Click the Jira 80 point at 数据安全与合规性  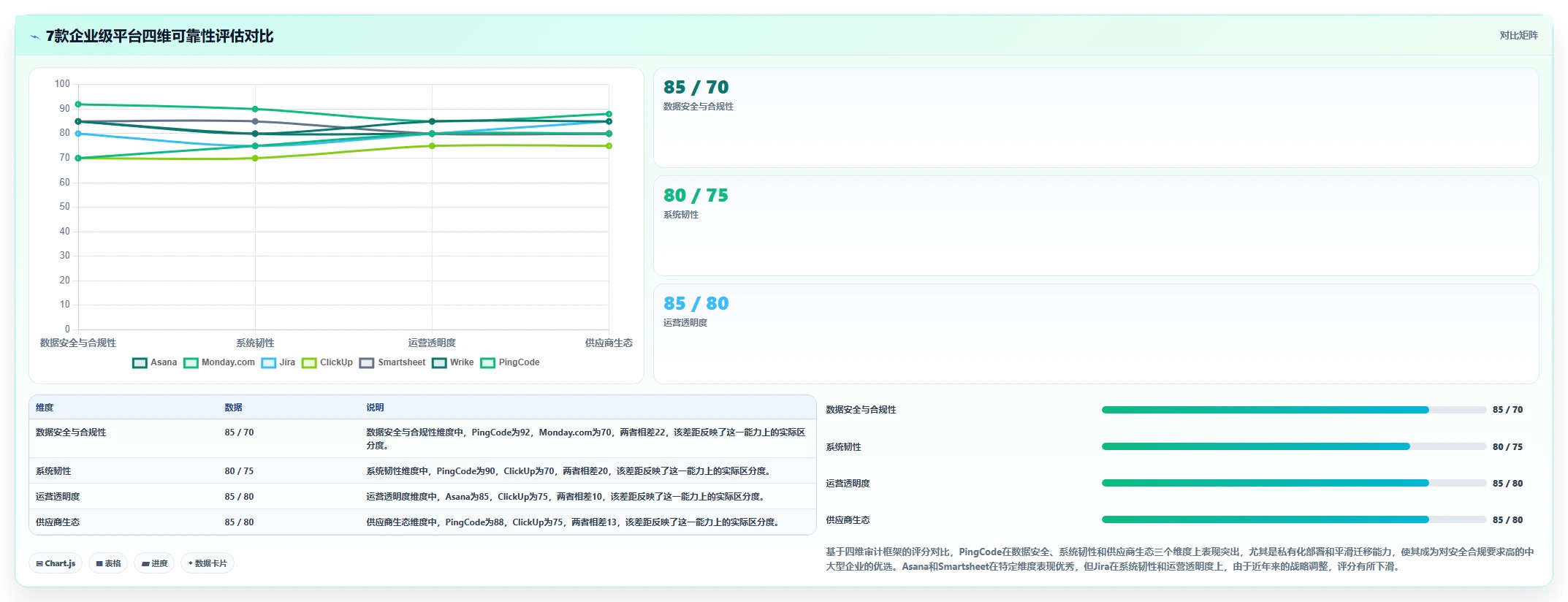pyautogui.click(x=78, y=134)
